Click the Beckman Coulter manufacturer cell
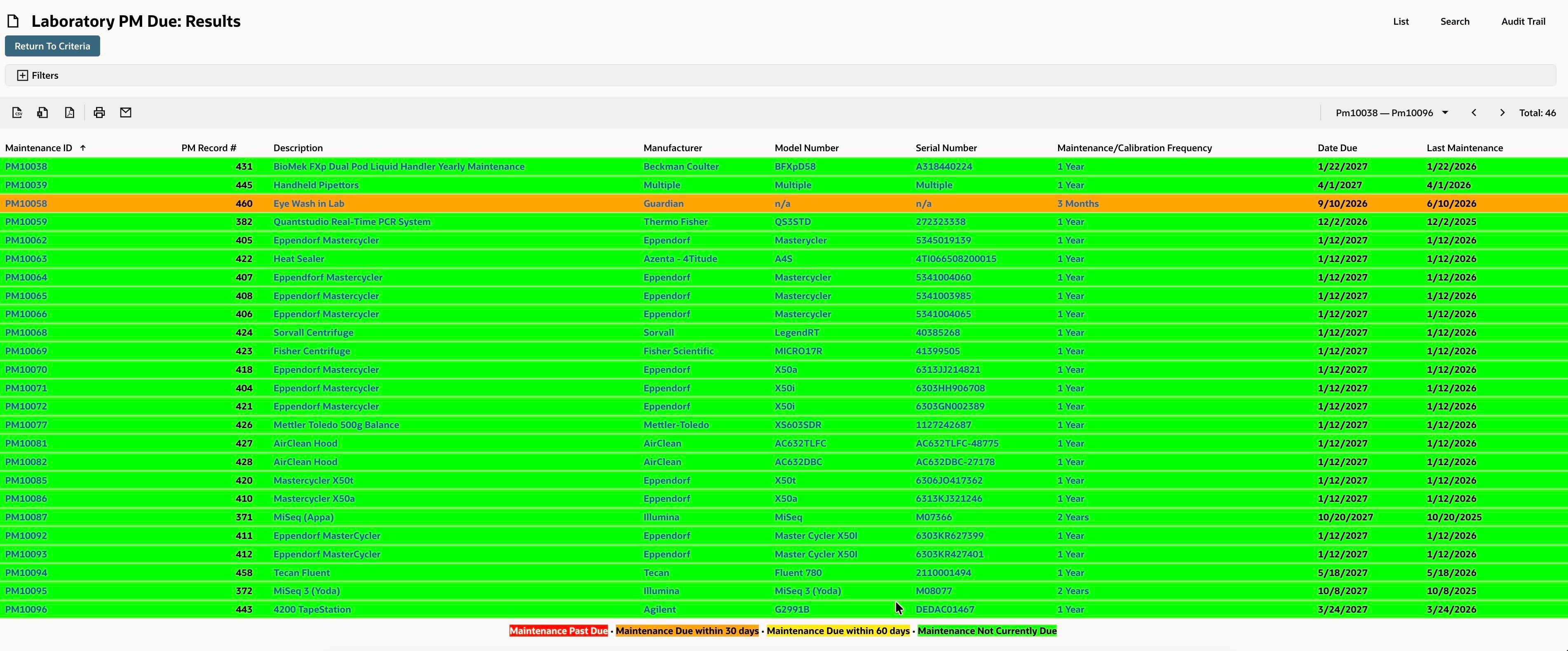The width and height of the screenshot is (1568, 651). 681,167
